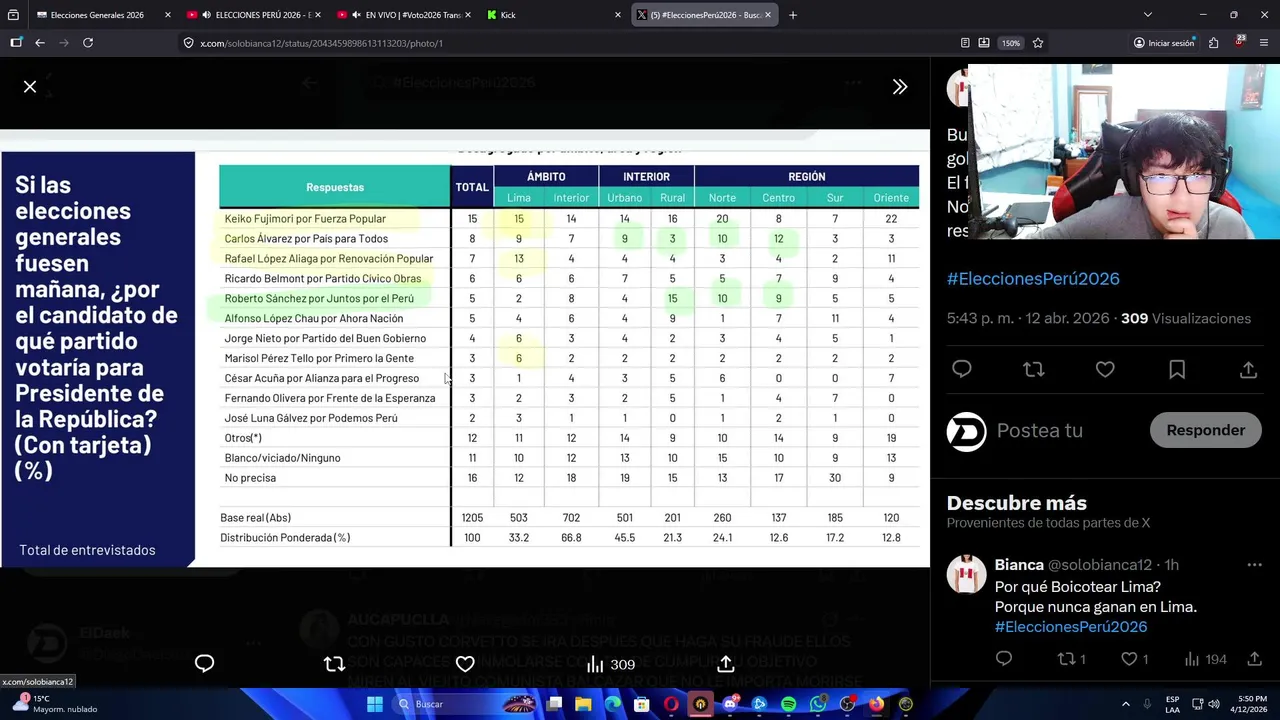
Task: Reply icon under the enlarged photo
Action: (x=204, y=664)
